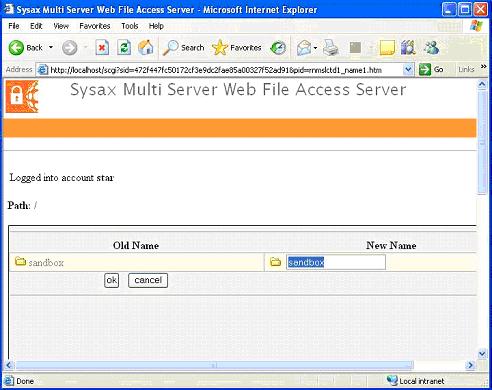The width and height of the screenshot is (492, 390).
Task: Confirm rename with the ok button
Action: coord(111,280)
